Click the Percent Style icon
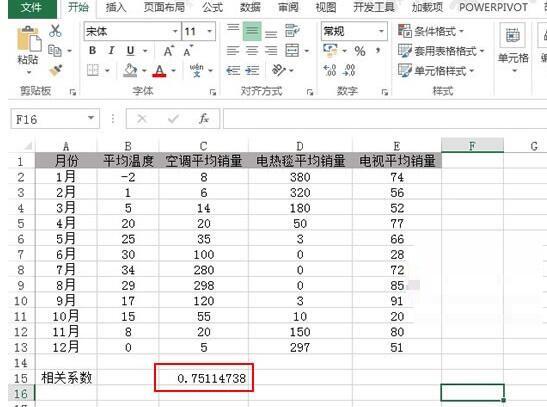The width and height of the screenshot is (547, 407). pyautogui.click(x=360, y=51)
